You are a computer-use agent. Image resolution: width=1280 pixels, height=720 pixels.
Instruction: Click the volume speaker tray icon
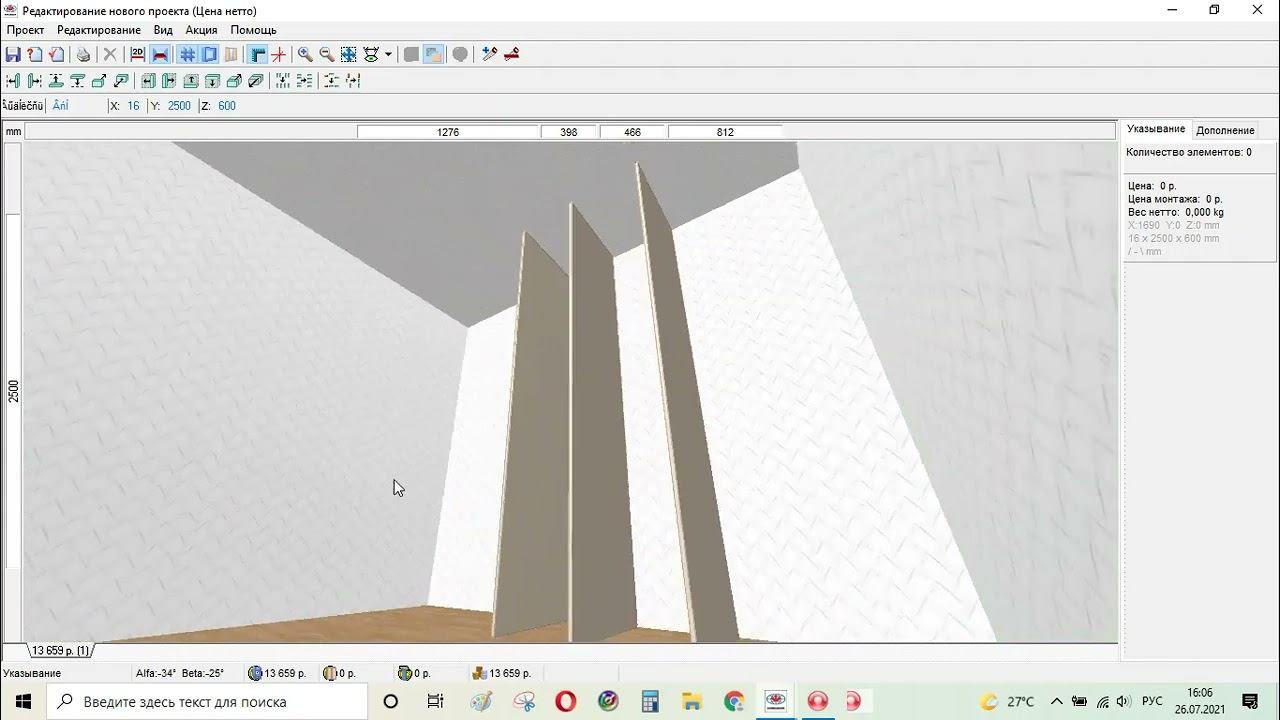point(1123,701)
